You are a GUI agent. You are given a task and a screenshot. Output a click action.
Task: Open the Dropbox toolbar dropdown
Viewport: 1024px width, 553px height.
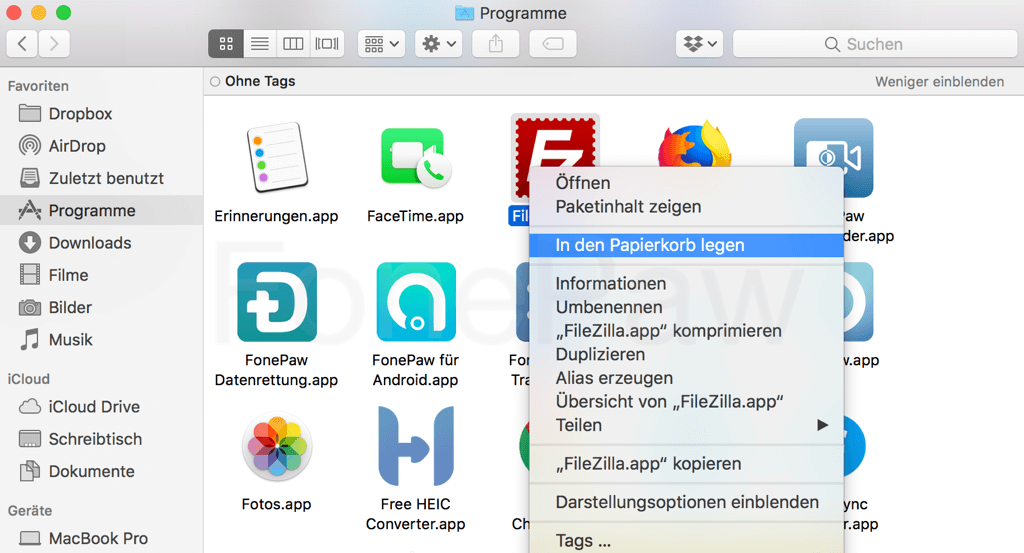click(x=699, y=44)
